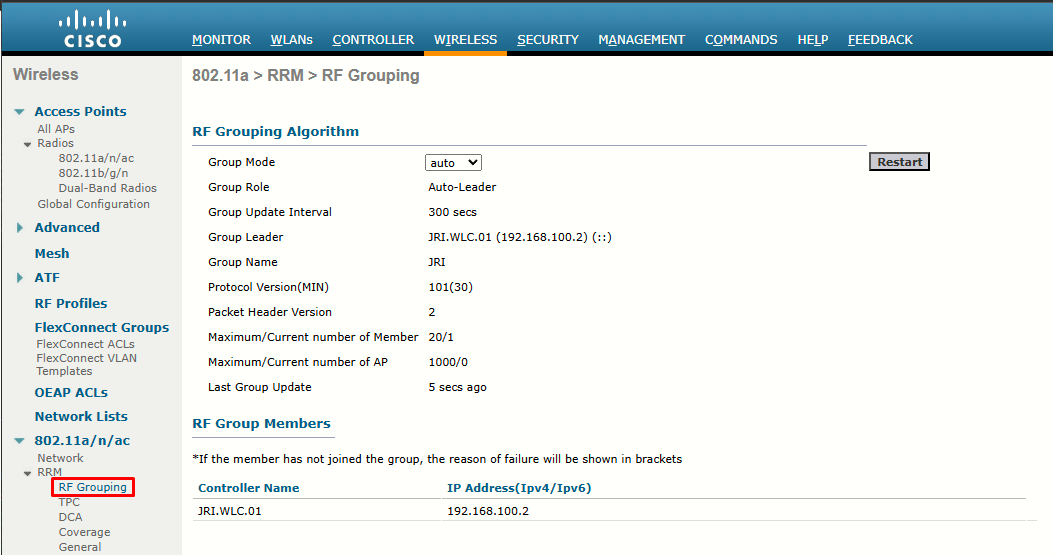The image size is (1053, 555).
Task: Open 802.11a/n/ac sidebar section link
Action: [x=83, y=441]
